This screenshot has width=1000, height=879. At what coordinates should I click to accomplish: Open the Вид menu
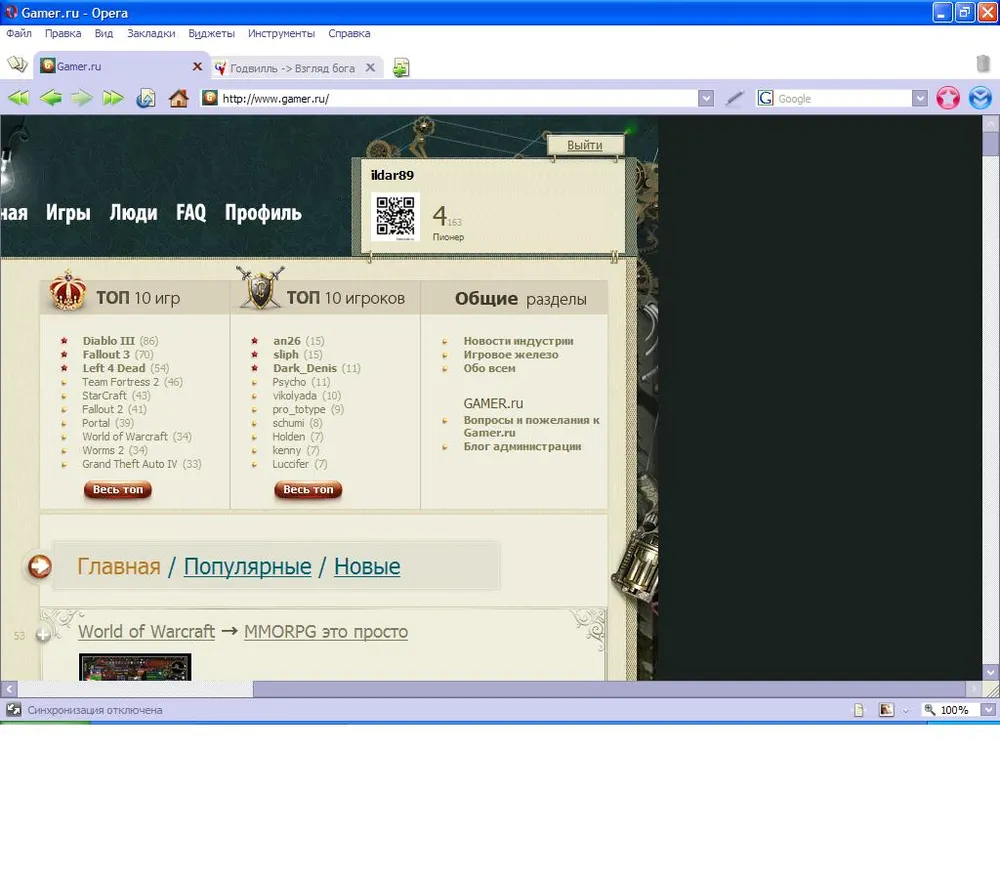104,33
